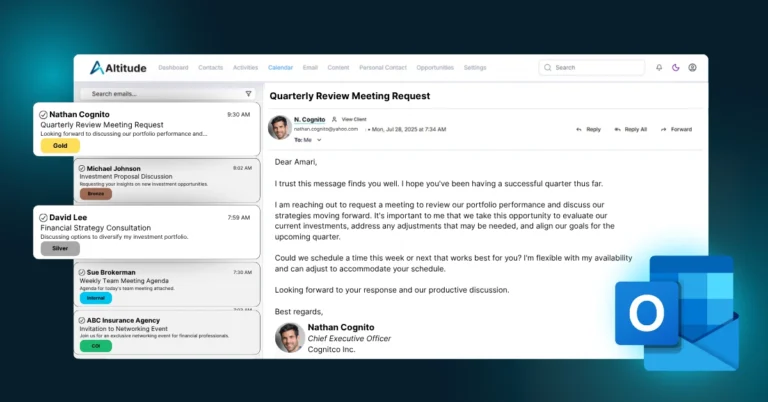Open the Invitation to Networking Event email

tap(167, 332)
